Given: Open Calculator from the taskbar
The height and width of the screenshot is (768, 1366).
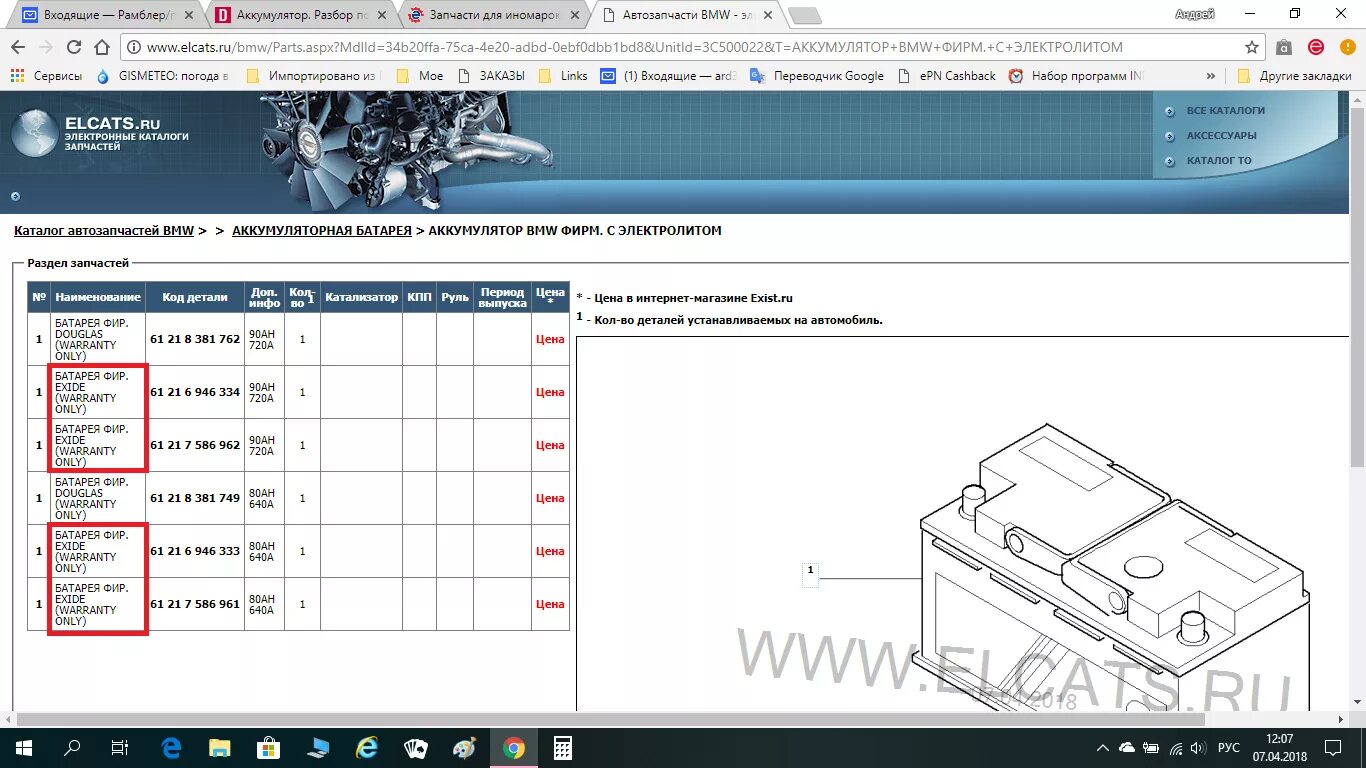Looking at the screenshot, I should coord(563,748).
